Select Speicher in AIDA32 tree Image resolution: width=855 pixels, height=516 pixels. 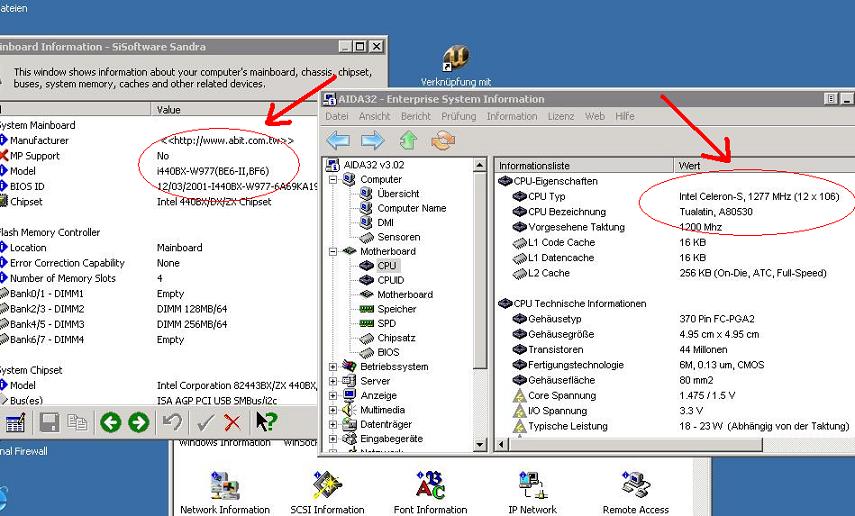pyautogui.click(x=396, y=309)
